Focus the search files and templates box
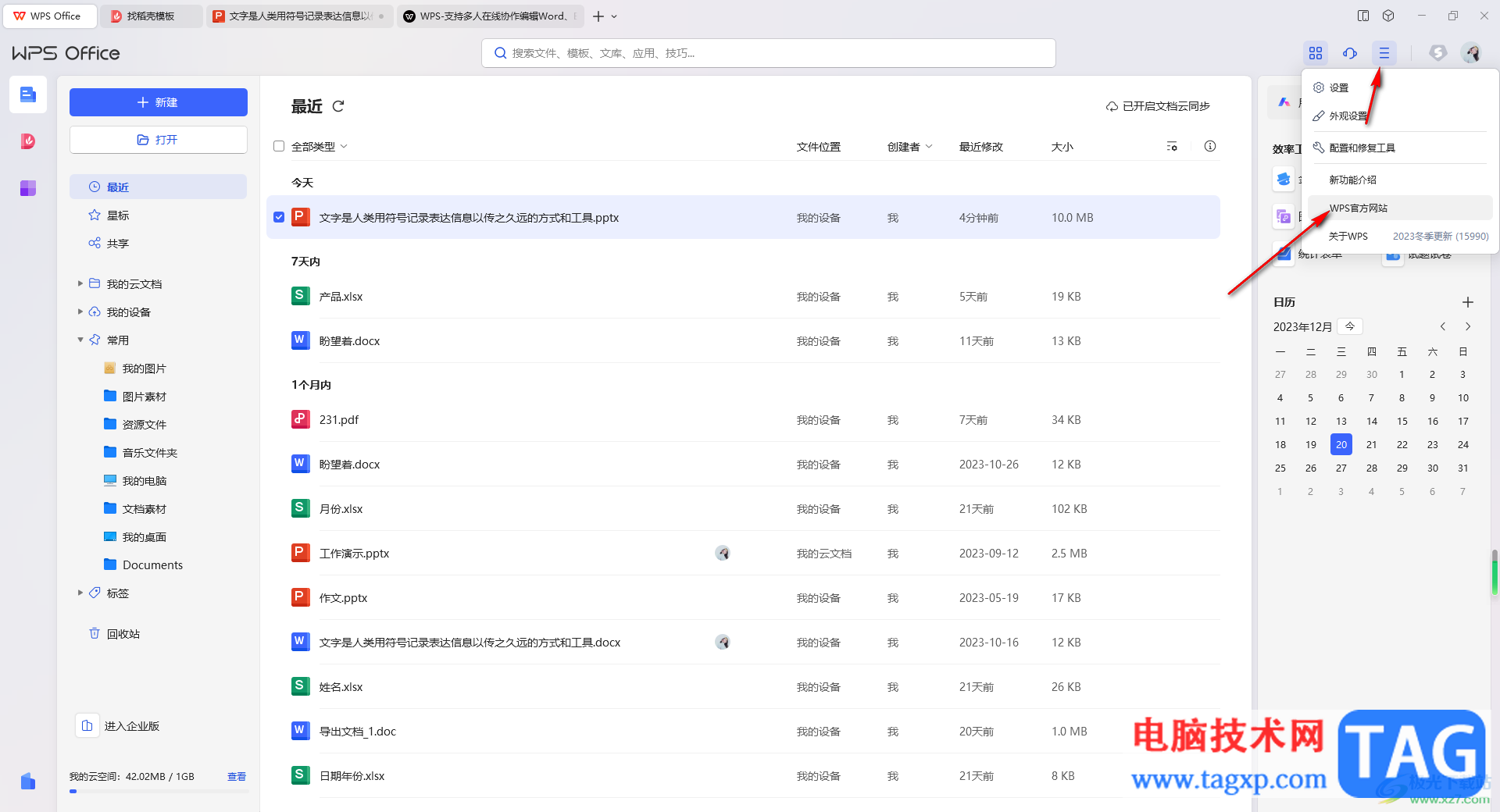 tap(769, 53)
